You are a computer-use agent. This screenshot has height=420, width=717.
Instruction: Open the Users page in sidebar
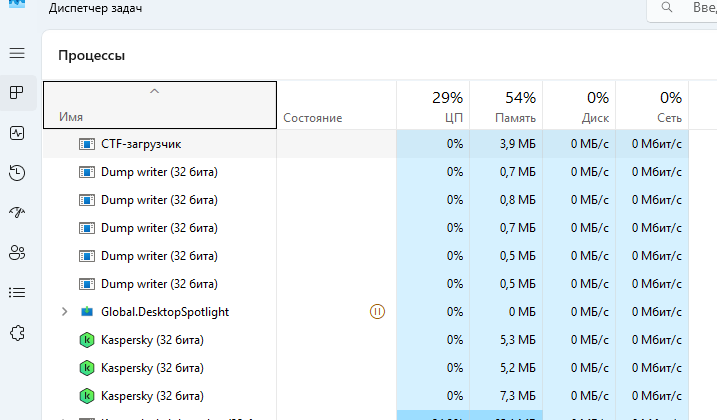17,253
